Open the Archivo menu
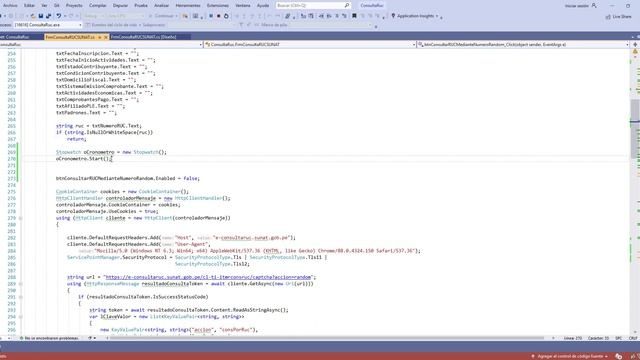This screenshot has height=360, width=640. point(10,6)
